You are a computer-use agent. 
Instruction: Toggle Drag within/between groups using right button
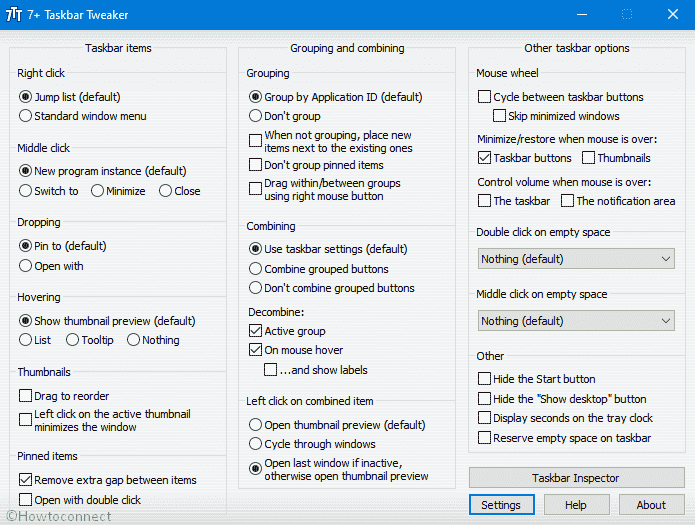(255, 189)
